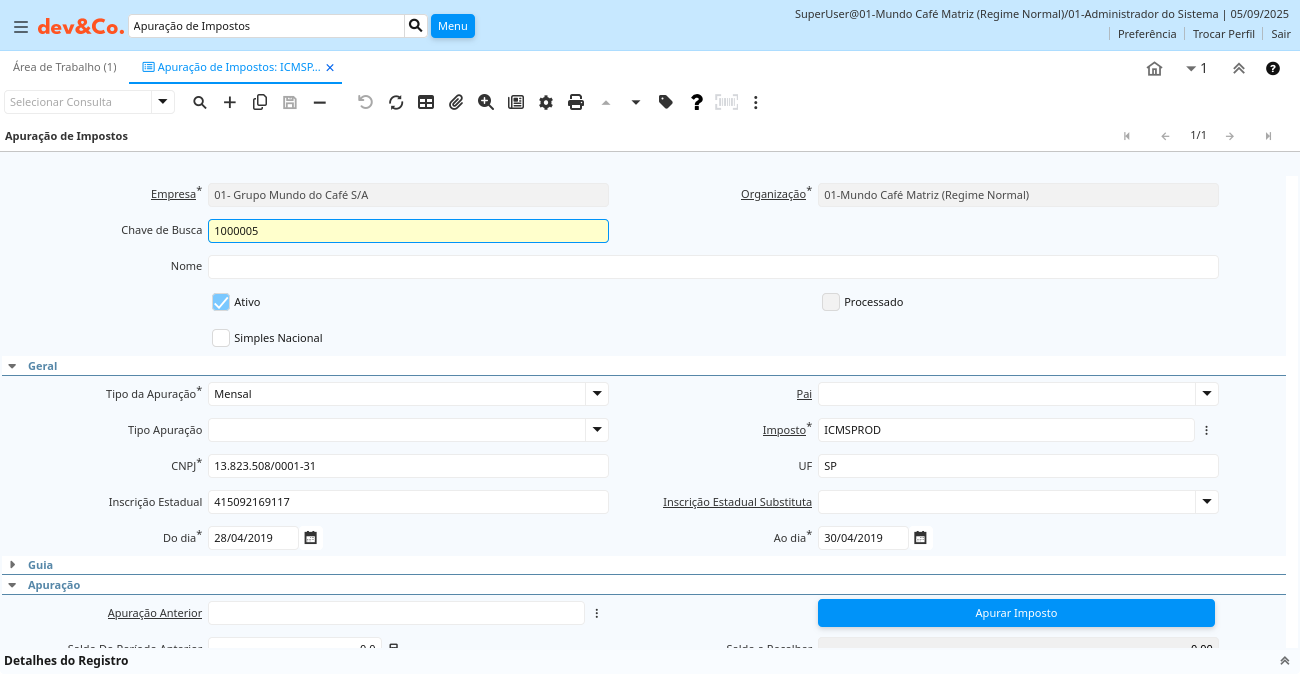The image size is (1300, 674).
Task: Open the Attachment paperclip icon
Action: click(456, 102)
